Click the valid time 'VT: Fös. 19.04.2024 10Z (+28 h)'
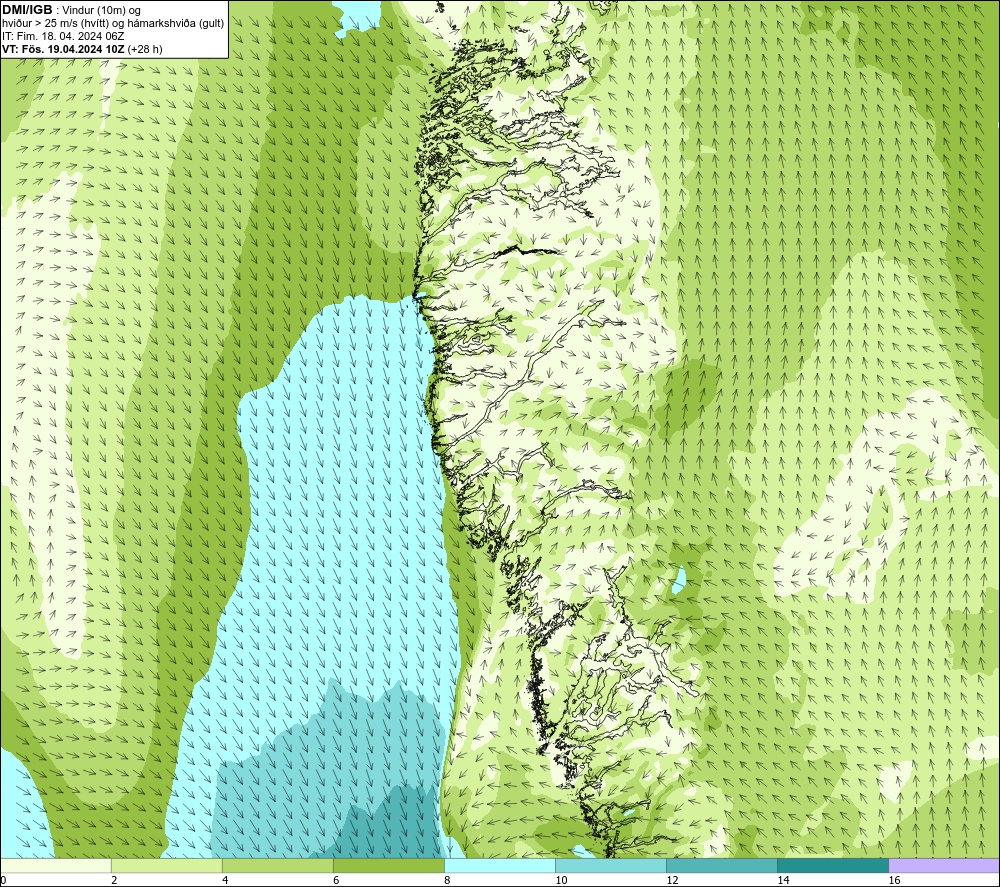The image size is (1000, 887). pyautogui.click(x=82, y=49)
